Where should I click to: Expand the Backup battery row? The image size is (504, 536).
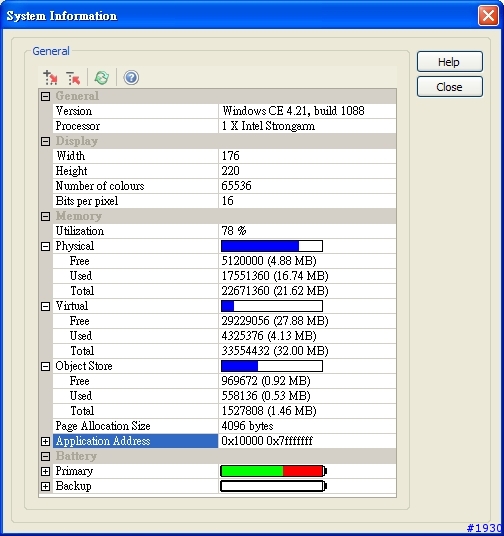45,486
